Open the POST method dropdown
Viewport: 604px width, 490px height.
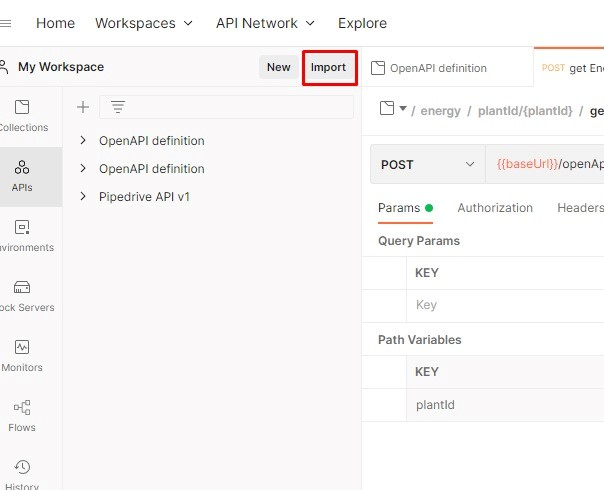point(428,165)
